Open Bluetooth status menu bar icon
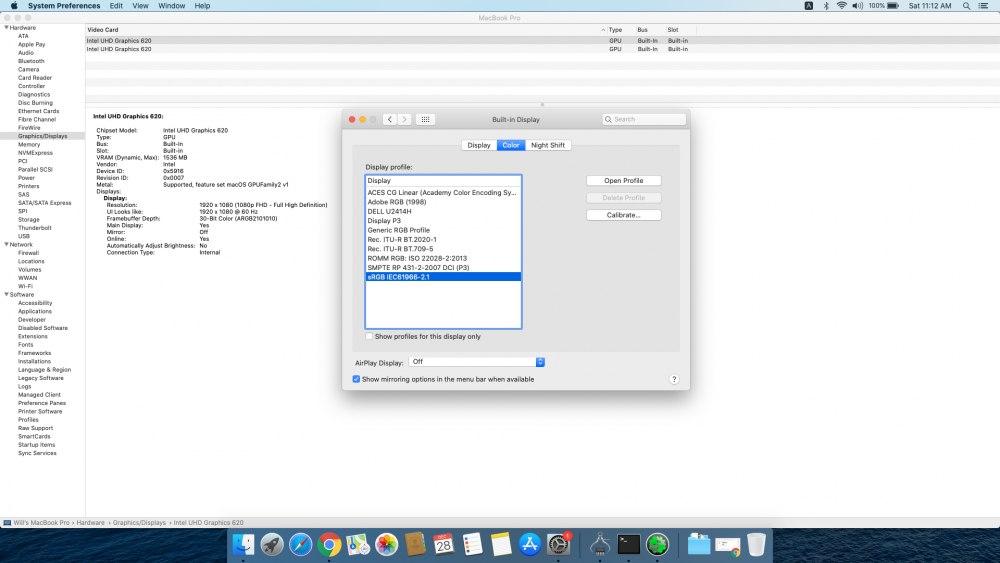Screen dimensions: 1000x563 [826, 6]
